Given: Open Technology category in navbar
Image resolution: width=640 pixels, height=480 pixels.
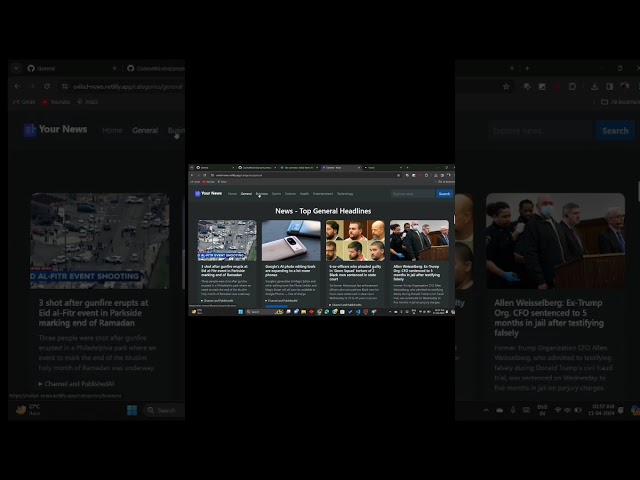Looking at the screenshot, I should point(345,193).
